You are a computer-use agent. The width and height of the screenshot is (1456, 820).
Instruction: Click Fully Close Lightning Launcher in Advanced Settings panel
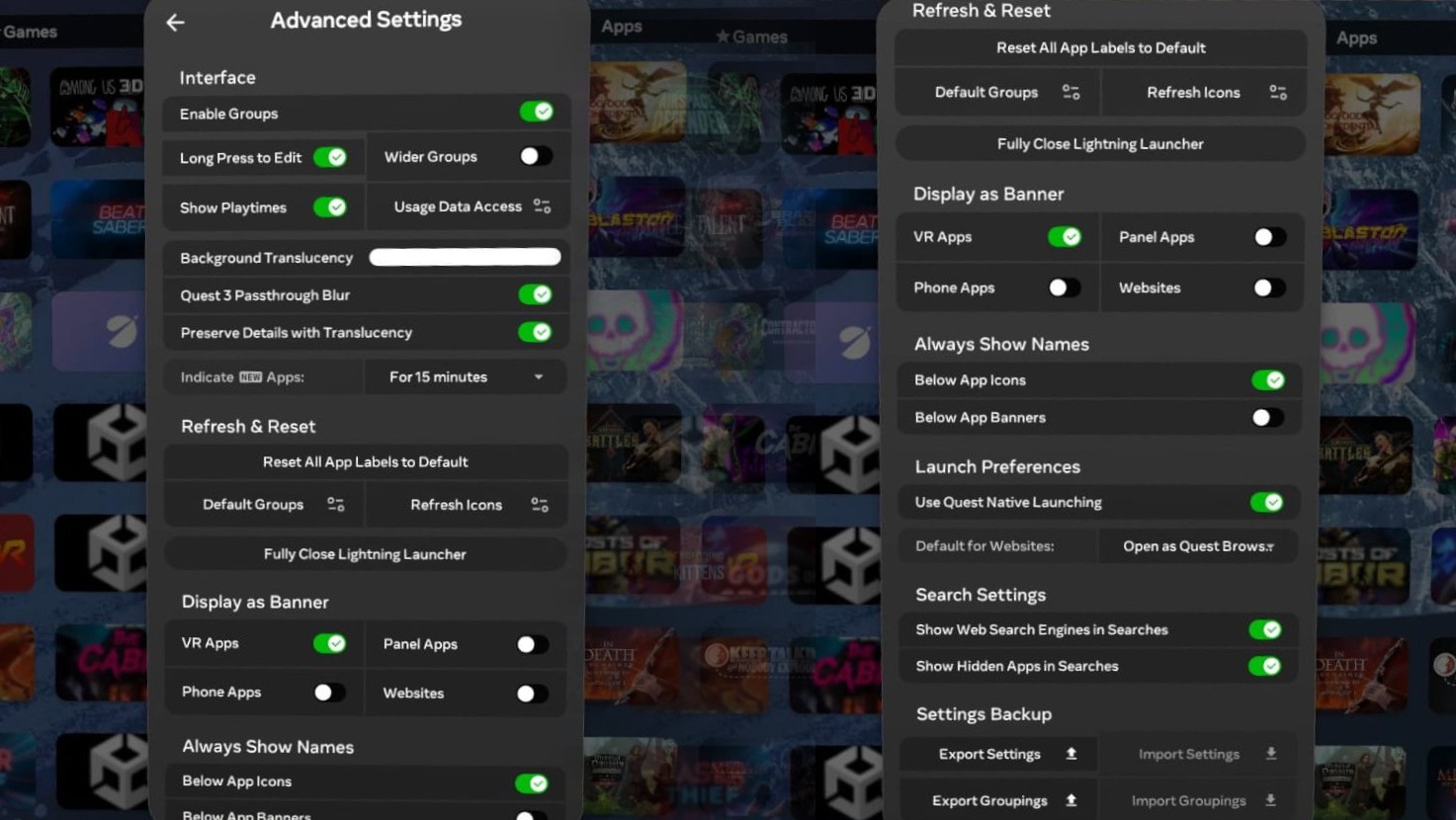[x=365, y=554]
